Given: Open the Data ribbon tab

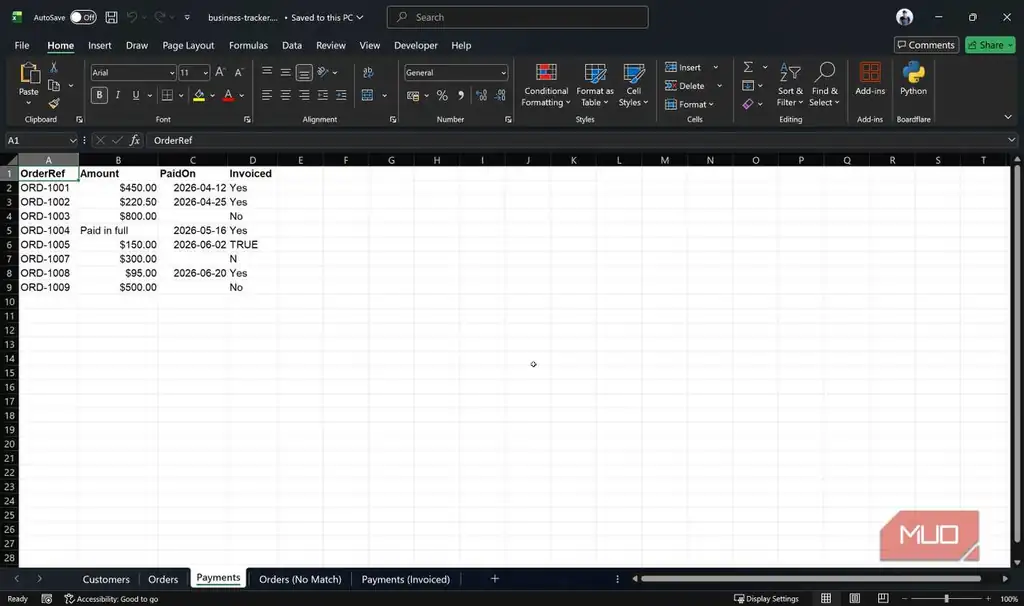Looking at the screenshot, I should pos(292,45).
